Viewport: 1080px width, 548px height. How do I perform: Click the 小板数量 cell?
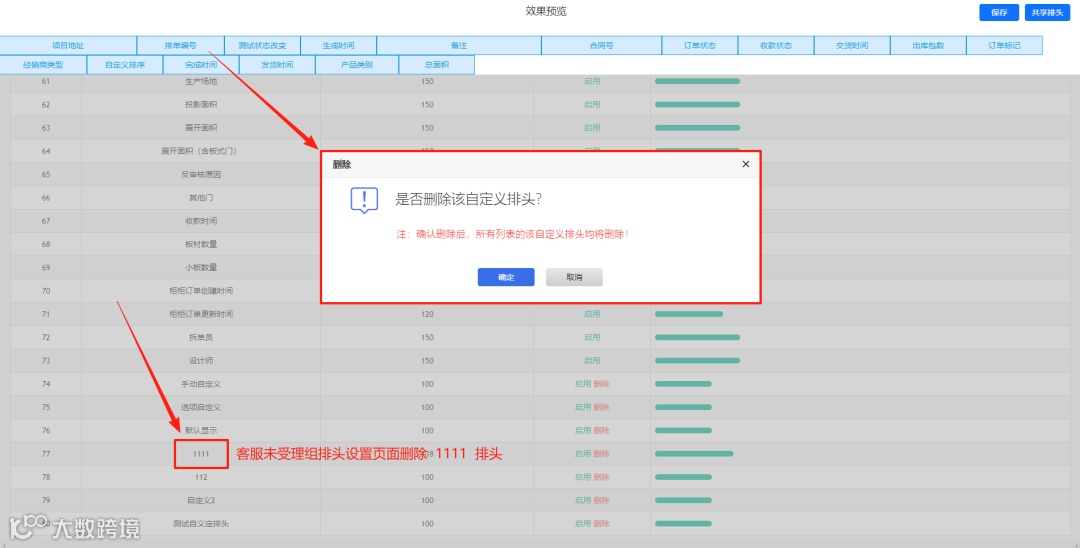click(x=201, y=268)
